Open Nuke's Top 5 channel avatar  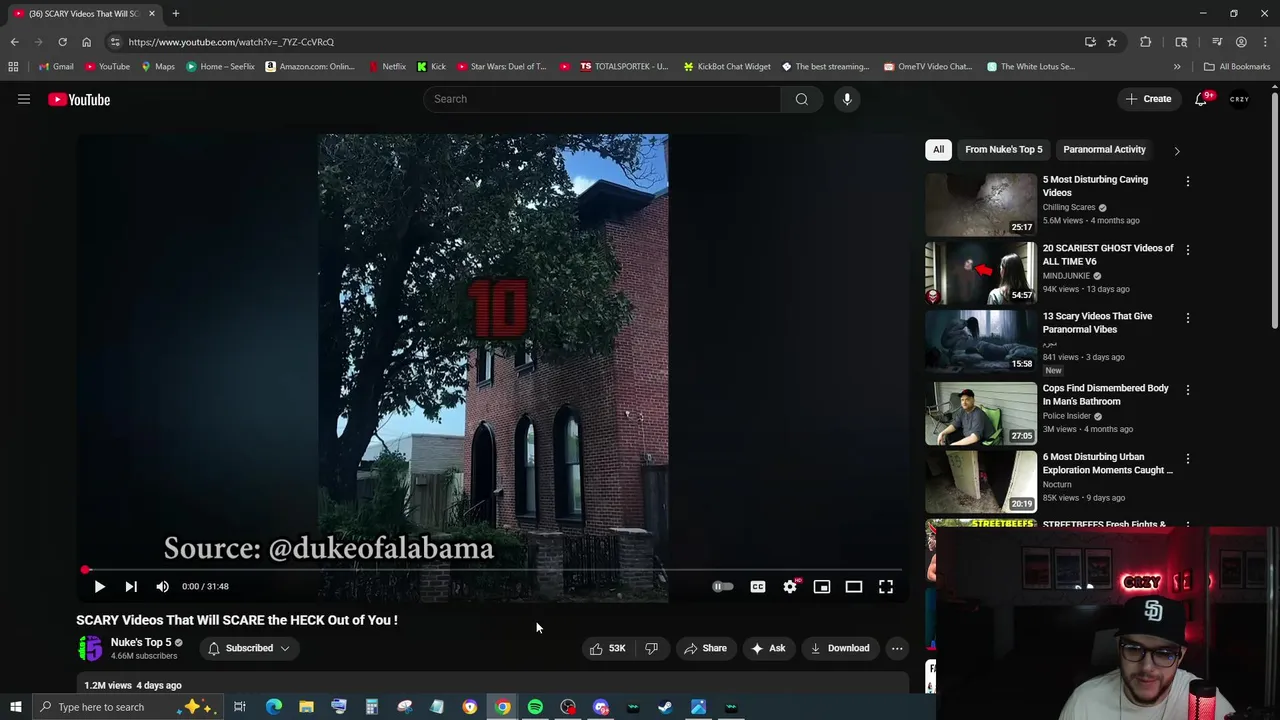(x=90, y=648)
